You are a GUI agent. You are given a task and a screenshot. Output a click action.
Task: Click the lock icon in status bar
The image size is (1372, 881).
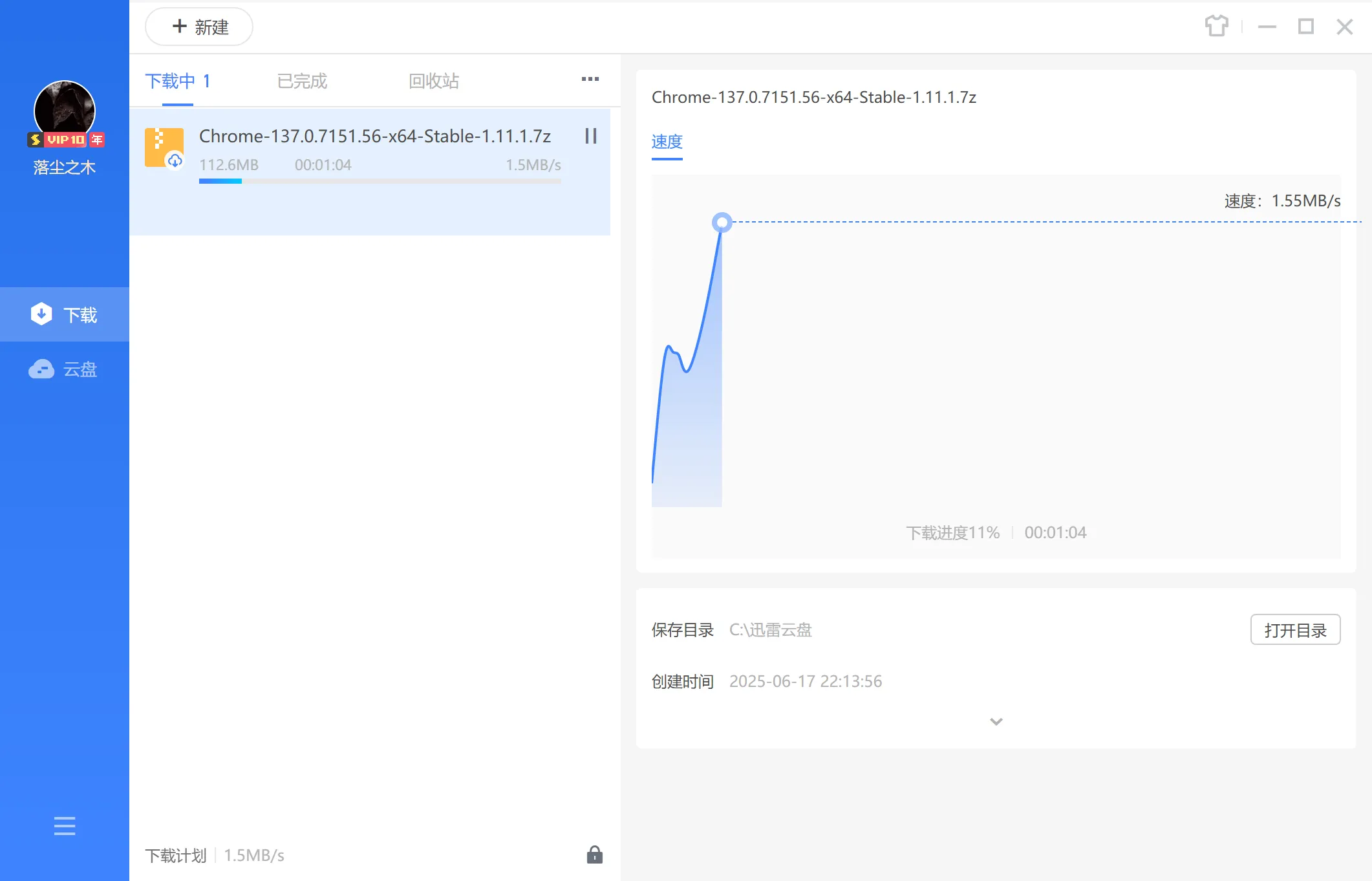(x=595, y=855)
